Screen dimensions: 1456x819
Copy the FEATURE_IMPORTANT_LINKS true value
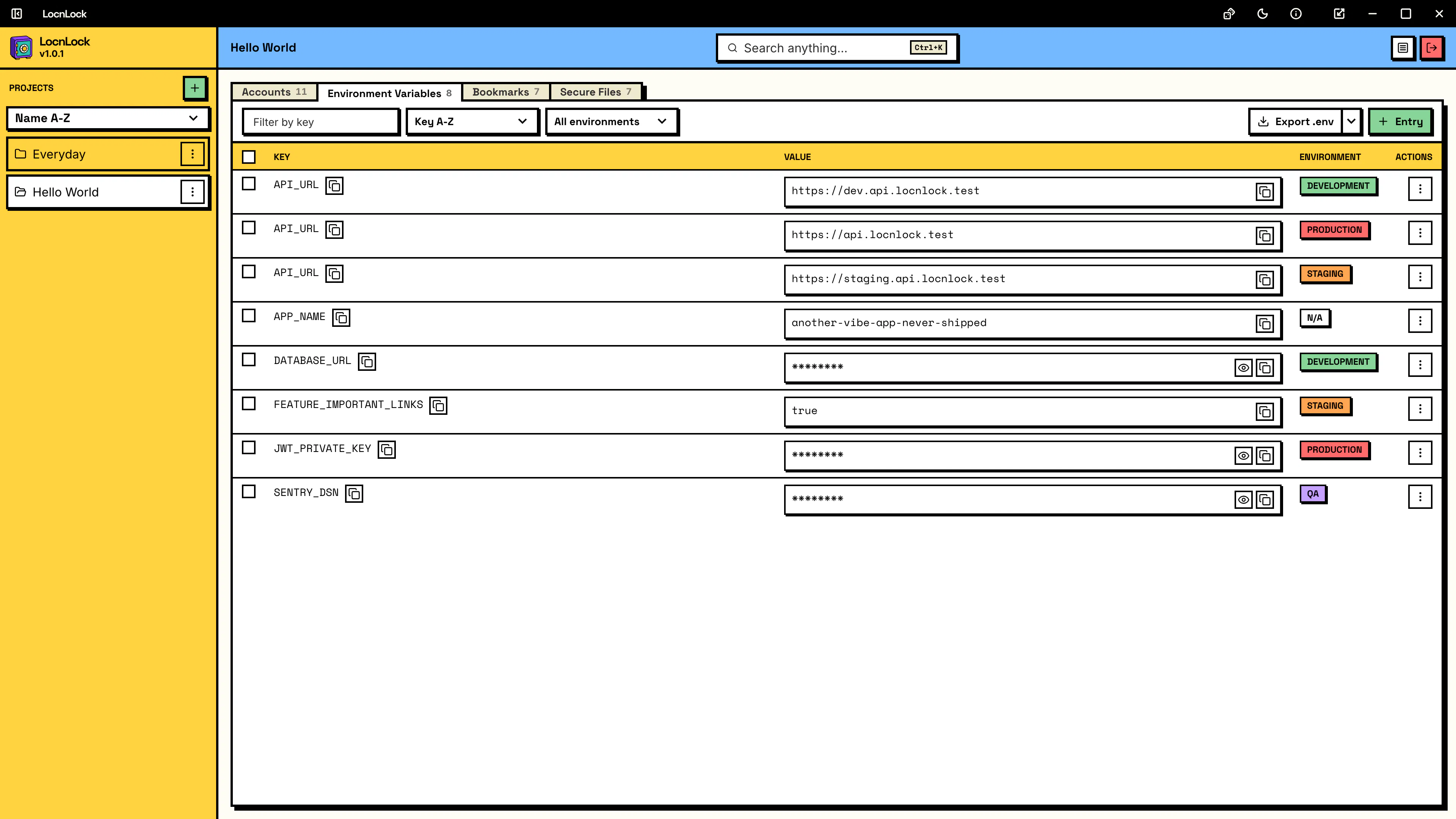pos(1265,411)
